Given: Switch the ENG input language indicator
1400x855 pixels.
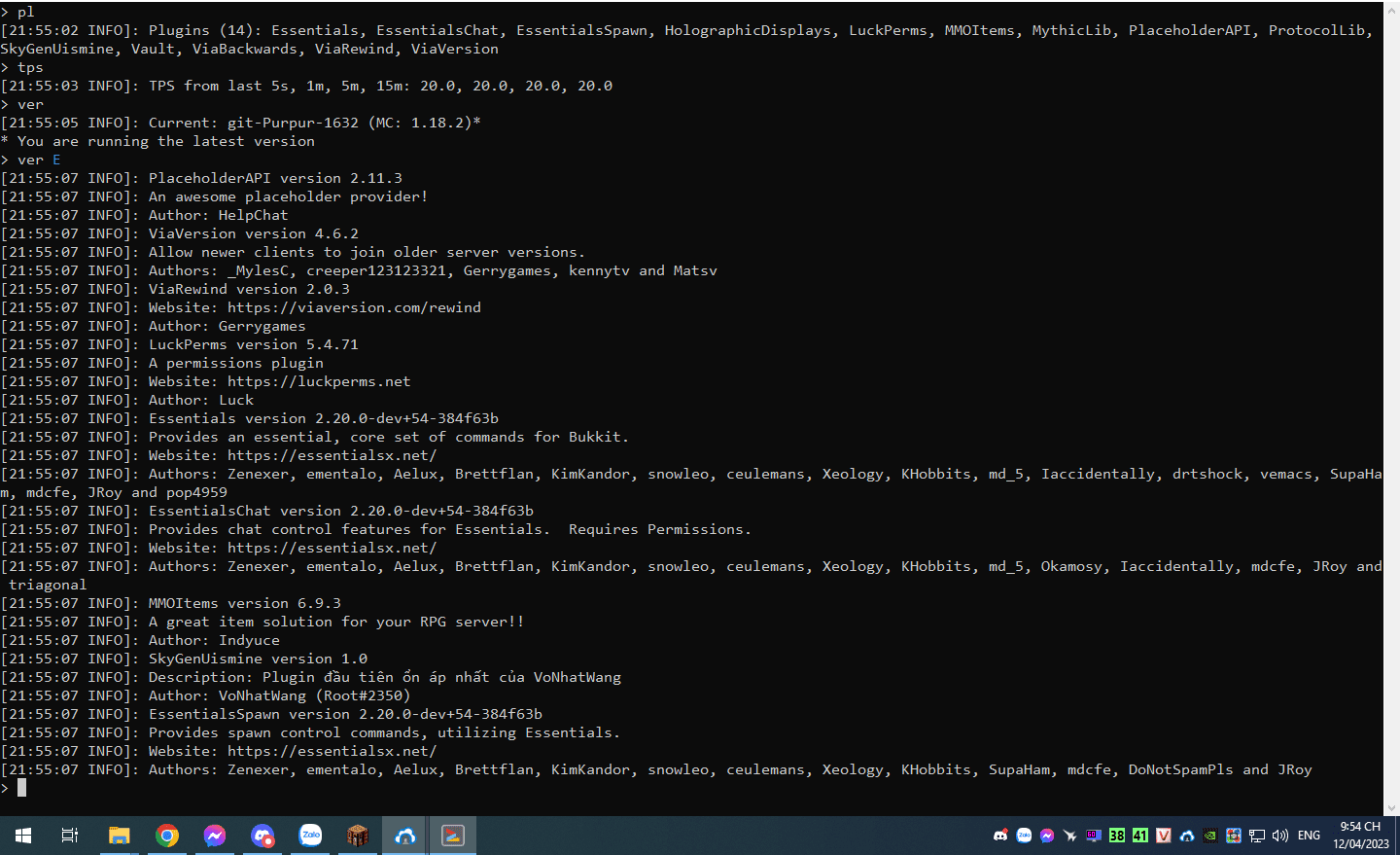Looking at the screenshot, I should [x=1310, y=836].
